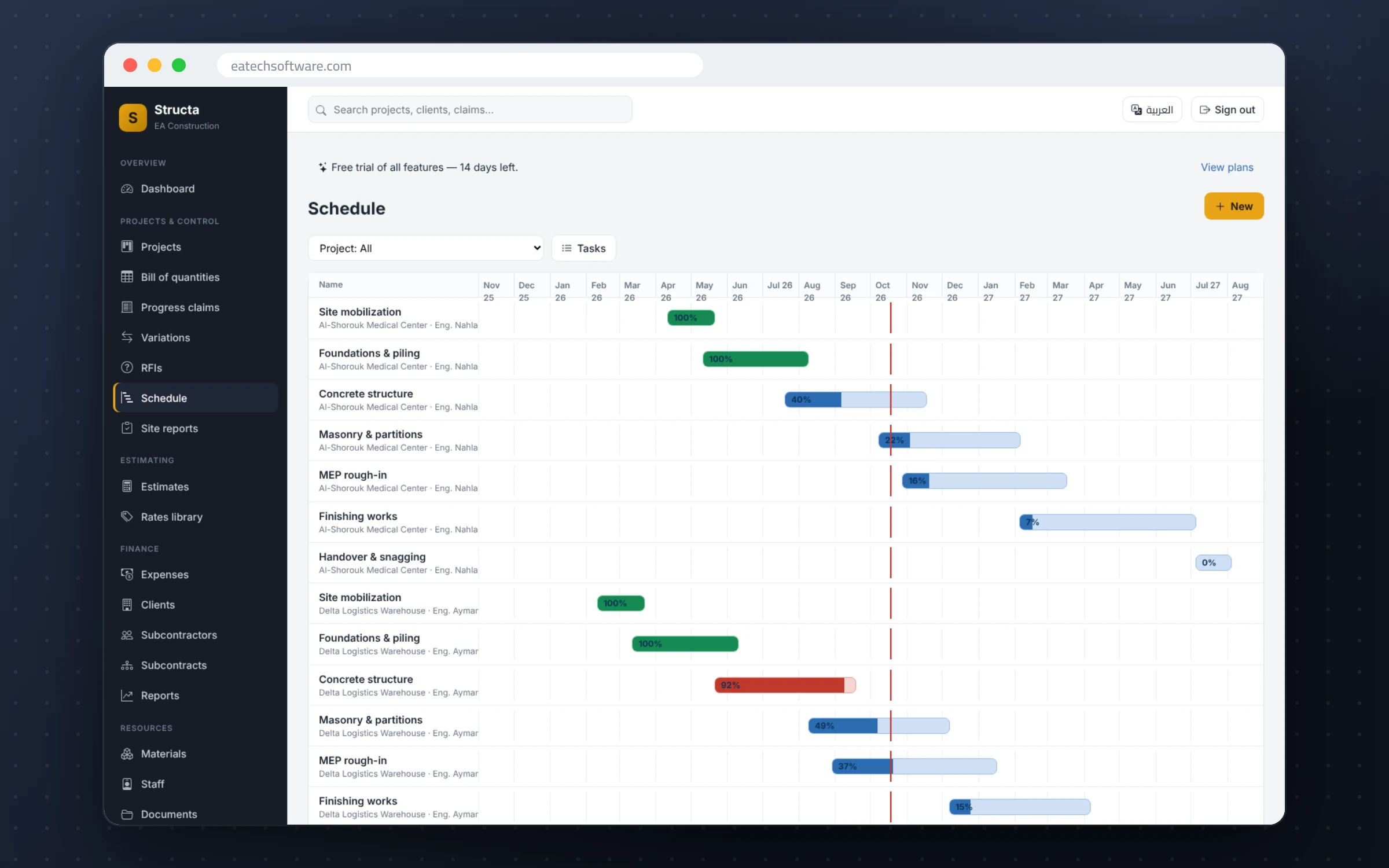The height and width of the screenshot is (868, 1389).
Task: Click the Estimates calculator icon
Action: 127,486
